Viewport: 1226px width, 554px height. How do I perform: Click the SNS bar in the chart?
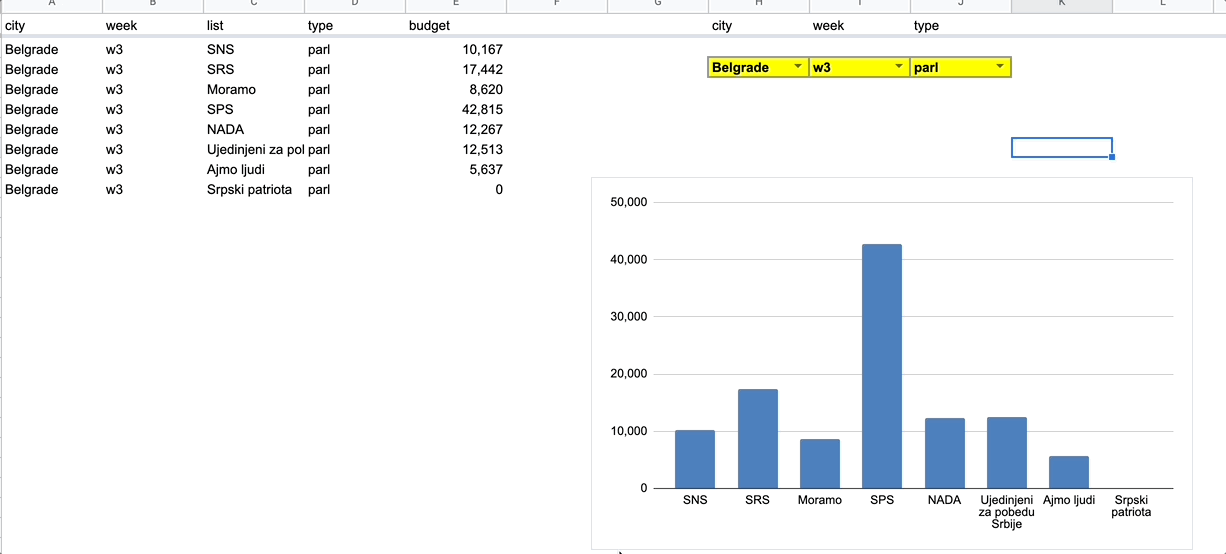pos(694,459)
